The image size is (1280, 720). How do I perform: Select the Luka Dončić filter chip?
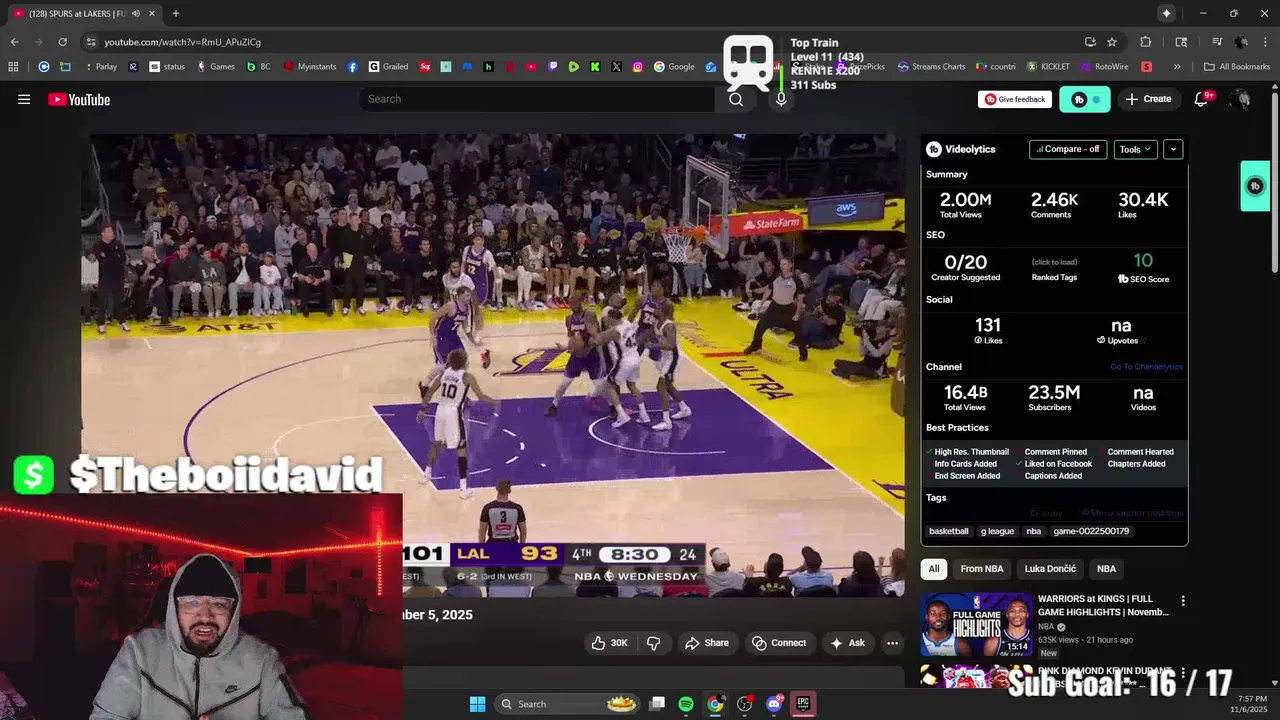[x=1050, y=569]
